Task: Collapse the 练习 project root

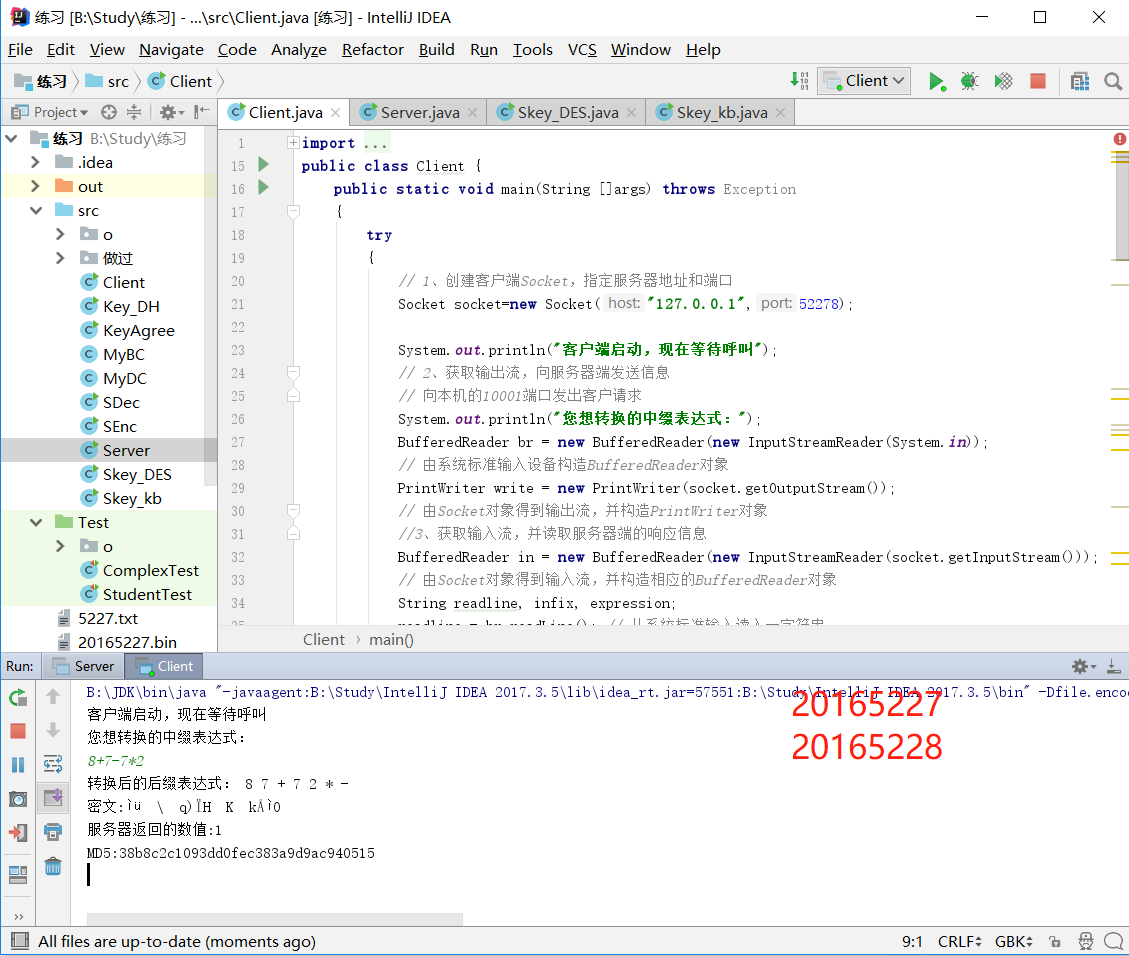Action: coord(12,138)
